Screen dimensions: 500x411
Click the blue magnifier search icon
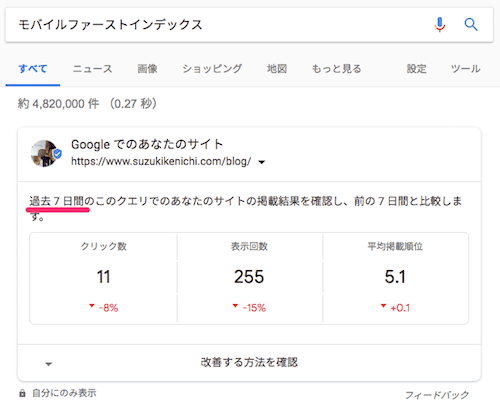click(x=471, y=24)
